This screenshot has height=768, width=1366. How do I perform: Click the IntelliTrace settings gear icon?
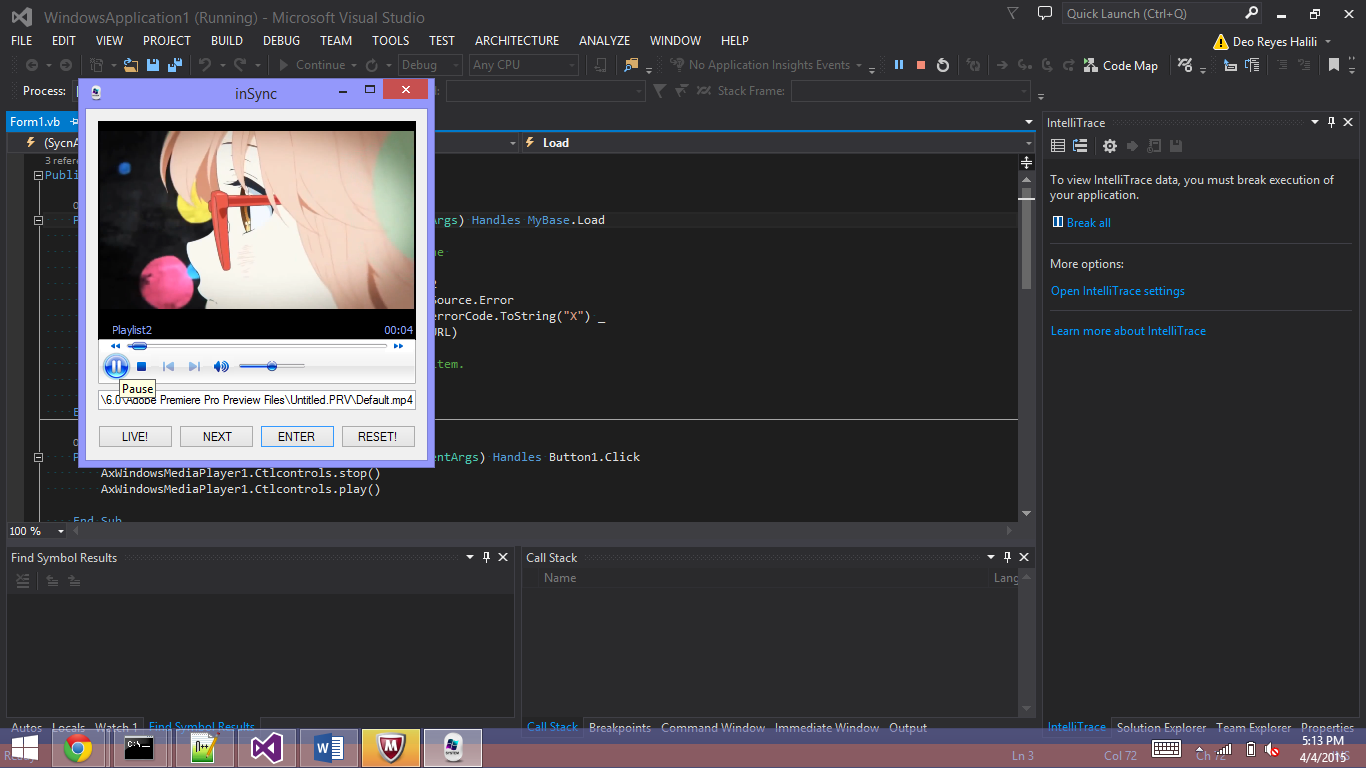point(1109,146)
